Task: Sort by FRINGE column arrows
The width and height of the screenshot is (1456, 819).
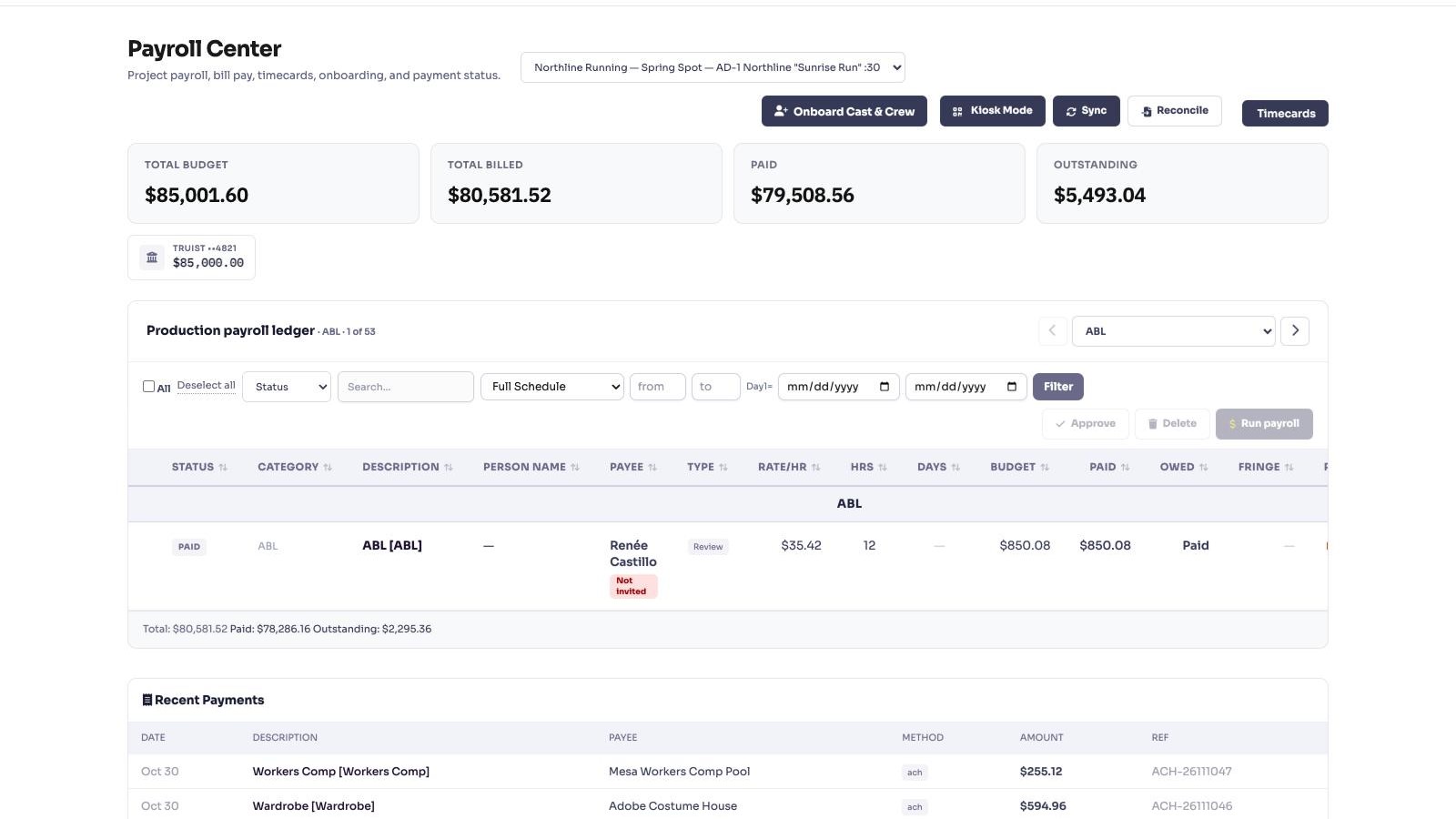Action: click(x=1289, y=468)
